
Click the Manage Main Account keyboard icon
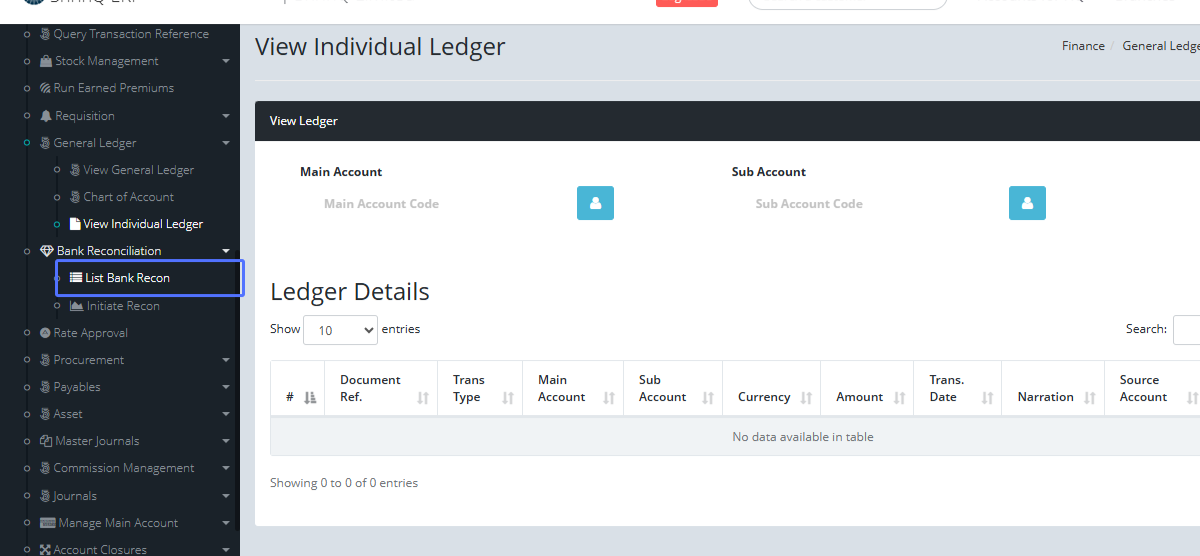tap(47, 523)
